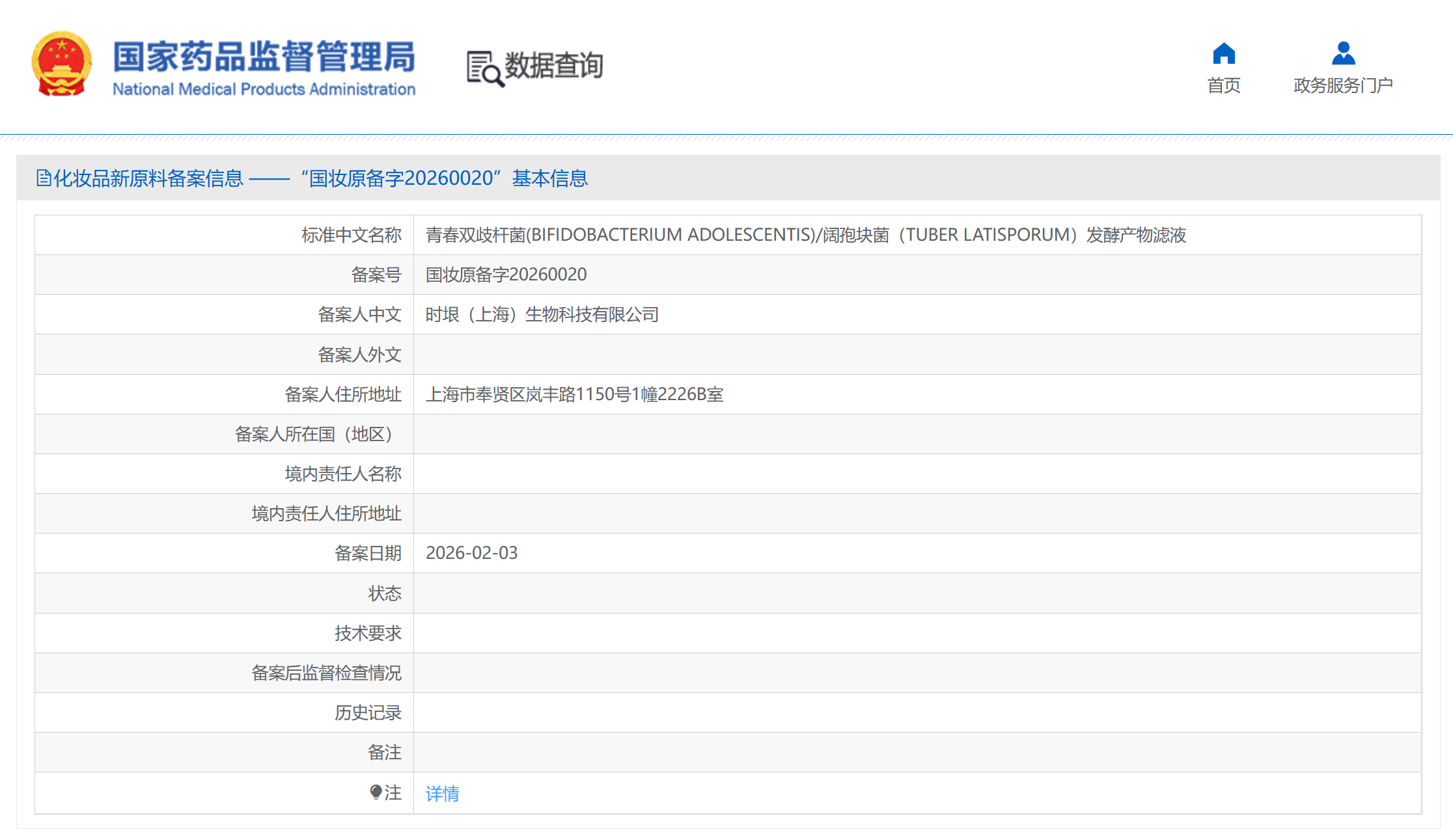This screenshot has width=1453, height=840.
Task: Click the 技术要求 row label
Action: pyautogui.click(x=367, y=633)
